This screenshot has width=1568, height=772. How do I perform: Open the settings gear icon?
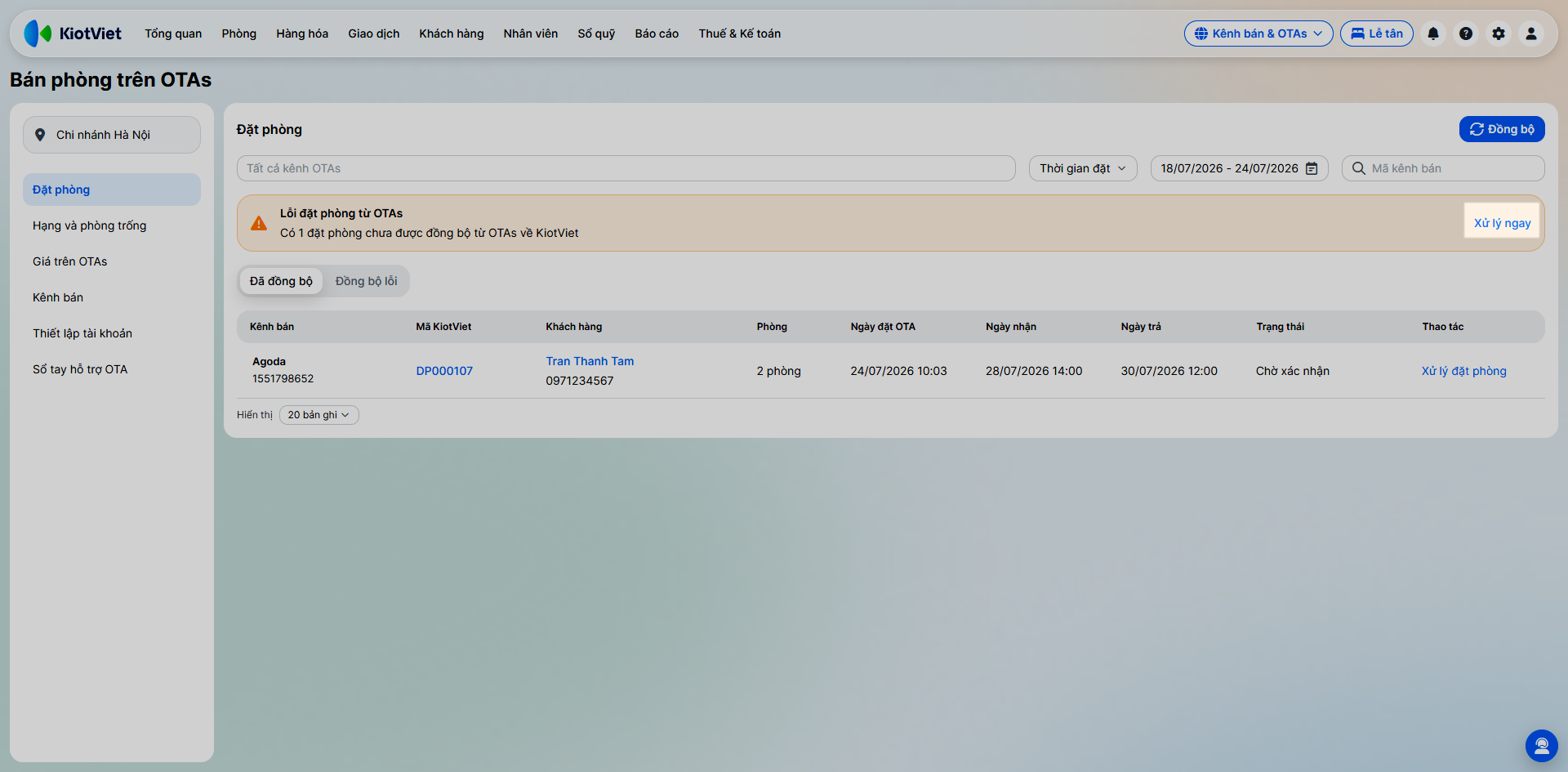pos(1499,33)
